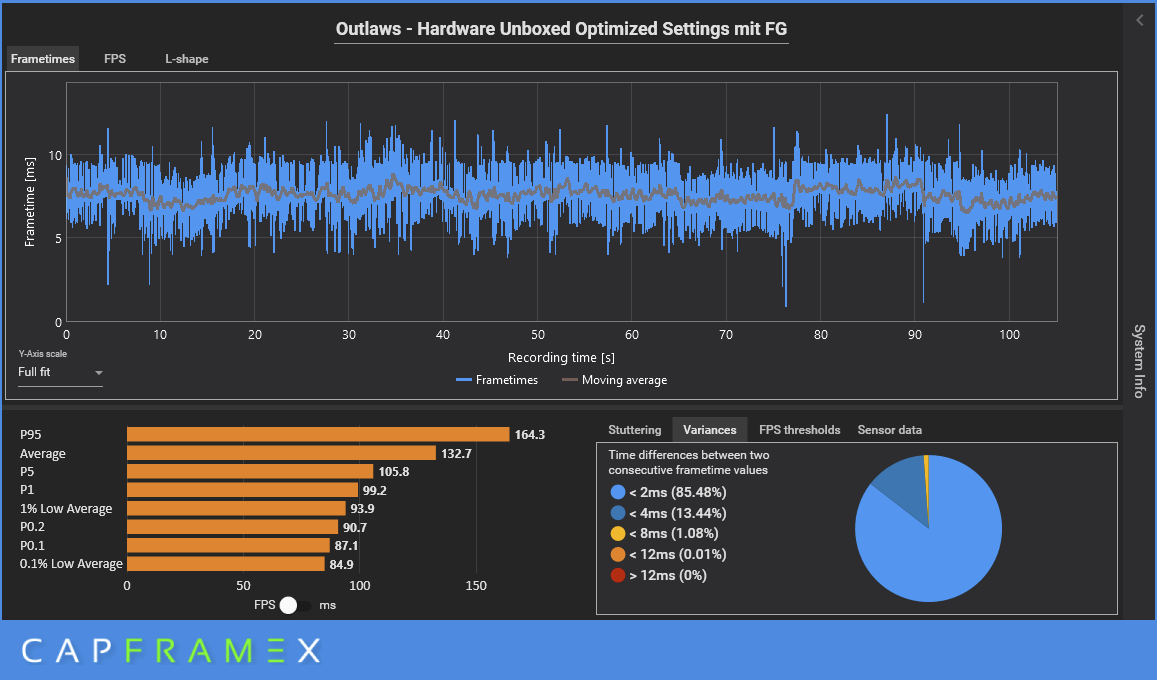
Task: Click the Average bar showing 132.7
Action: click(x=281, y=453)
